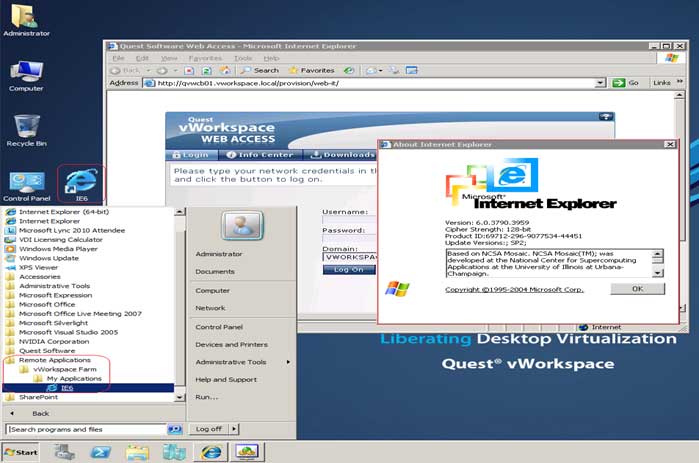Click the Mail icon in IE toolbar
This screenshot has width=699, height=463.
pos(371,70)
